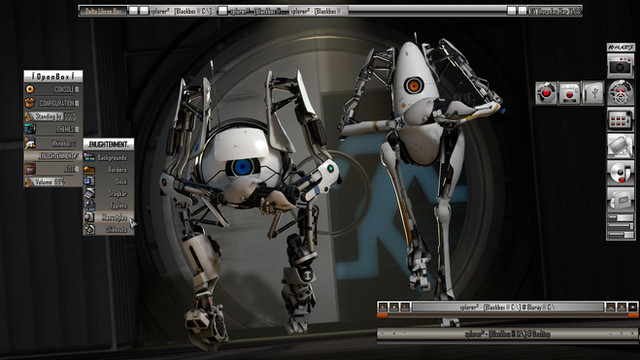
Task: Open the hammer tool dock icon
Action: [620, 146]
